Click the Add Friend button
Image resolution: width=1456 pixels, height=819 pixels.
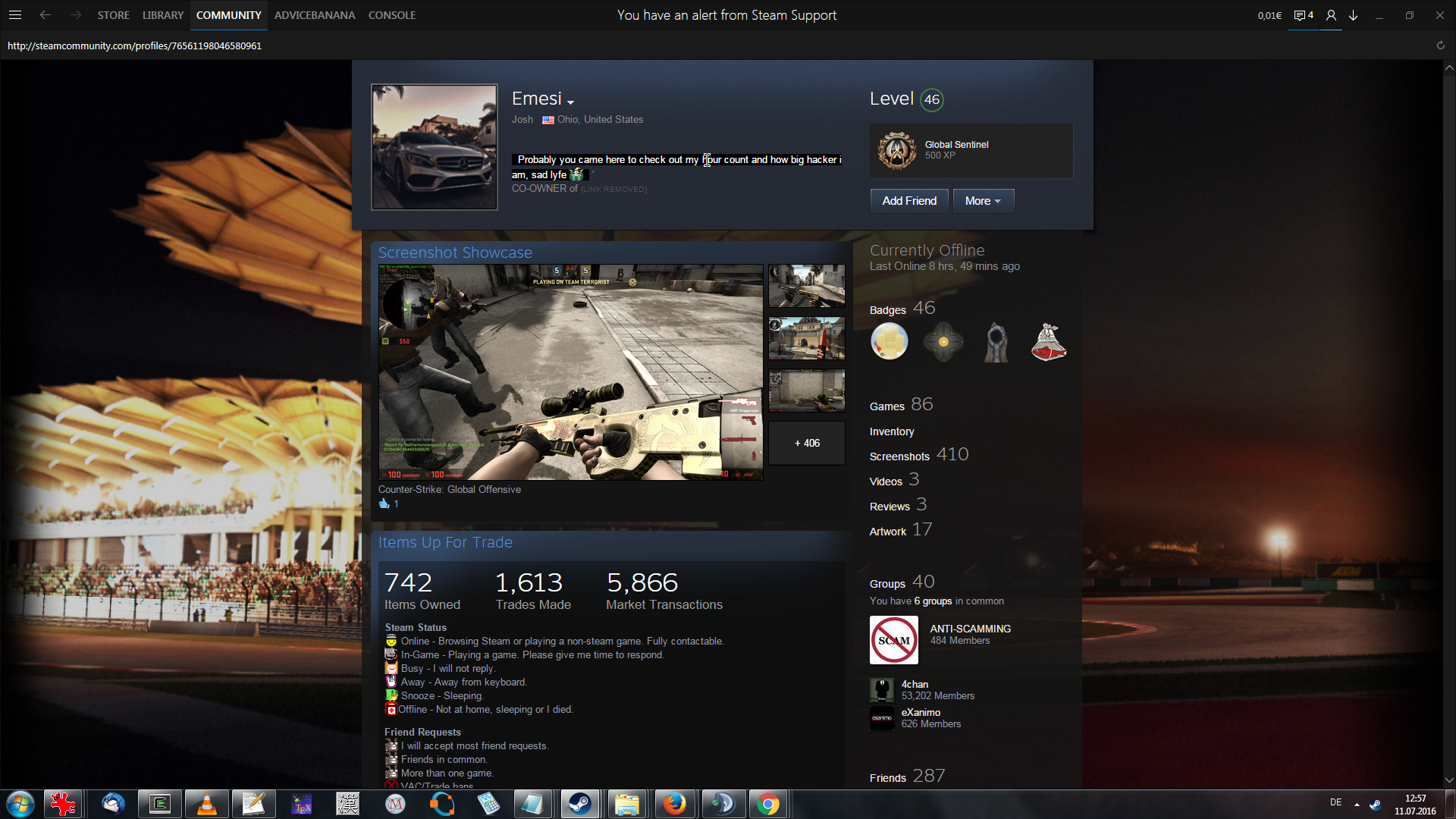(908, 201)
